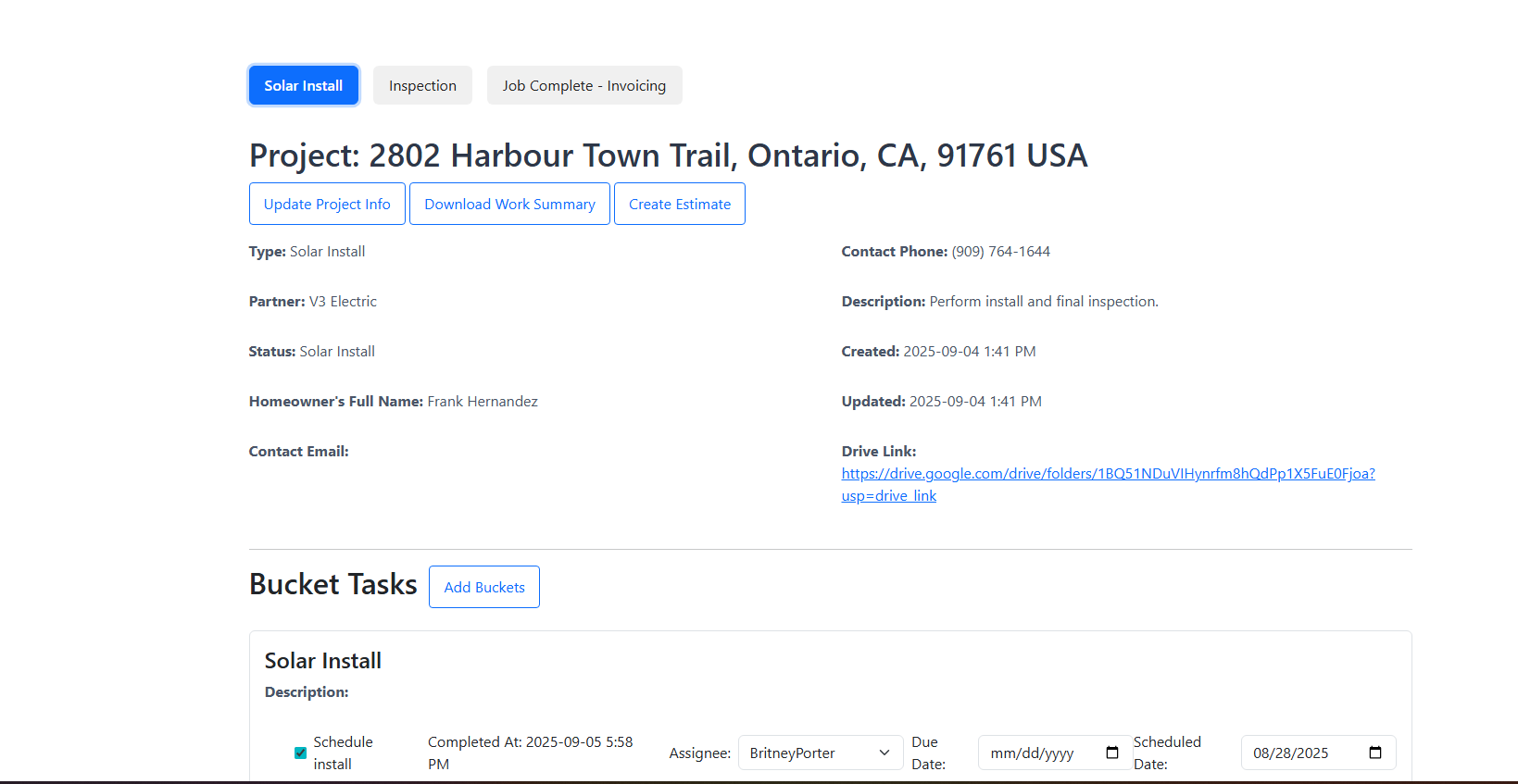
Task: Click the Update Project Info button
Action: click(327, 204)
